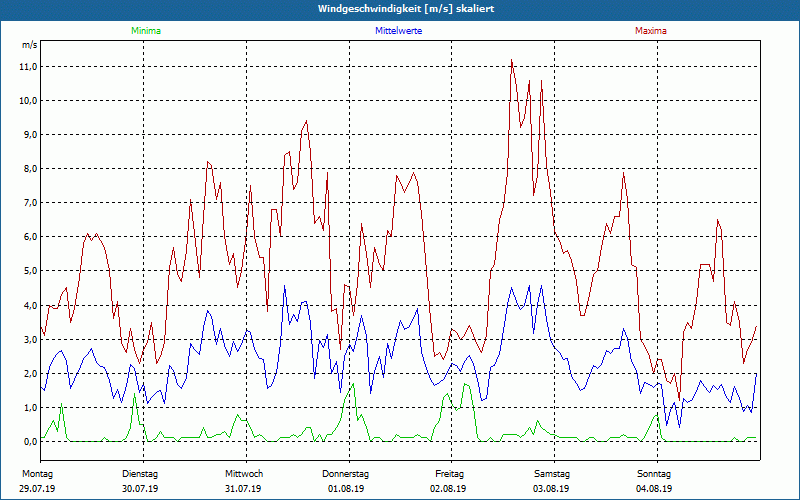The image size is (800, 500).
Task: Click the 11,0 value on the y-axis
Action: pyautogui.click(x=28, y=67)
